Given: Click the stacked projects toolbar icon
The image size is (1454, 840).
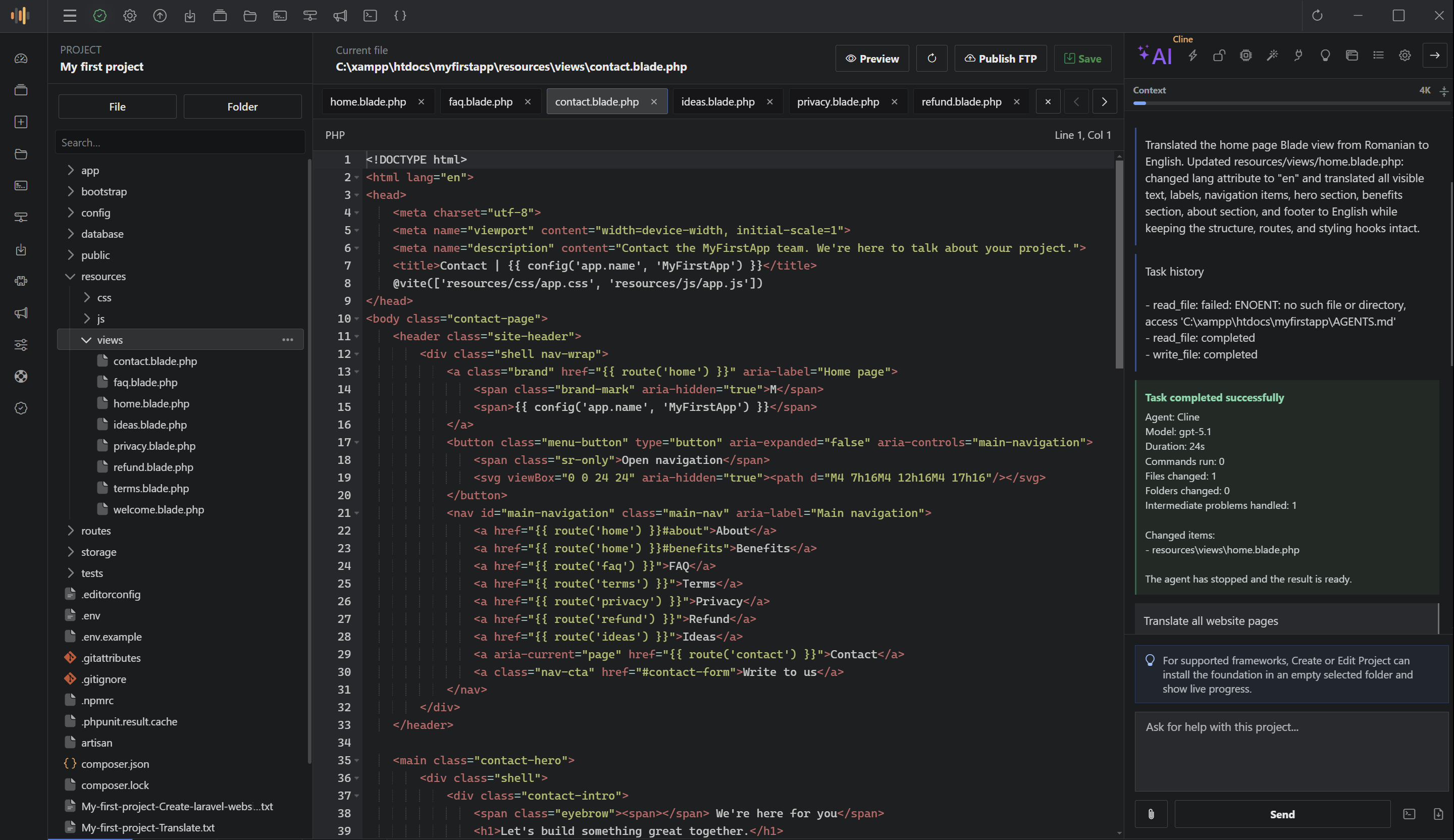Looking at the screenshot, I should click(x=220, y=16).
